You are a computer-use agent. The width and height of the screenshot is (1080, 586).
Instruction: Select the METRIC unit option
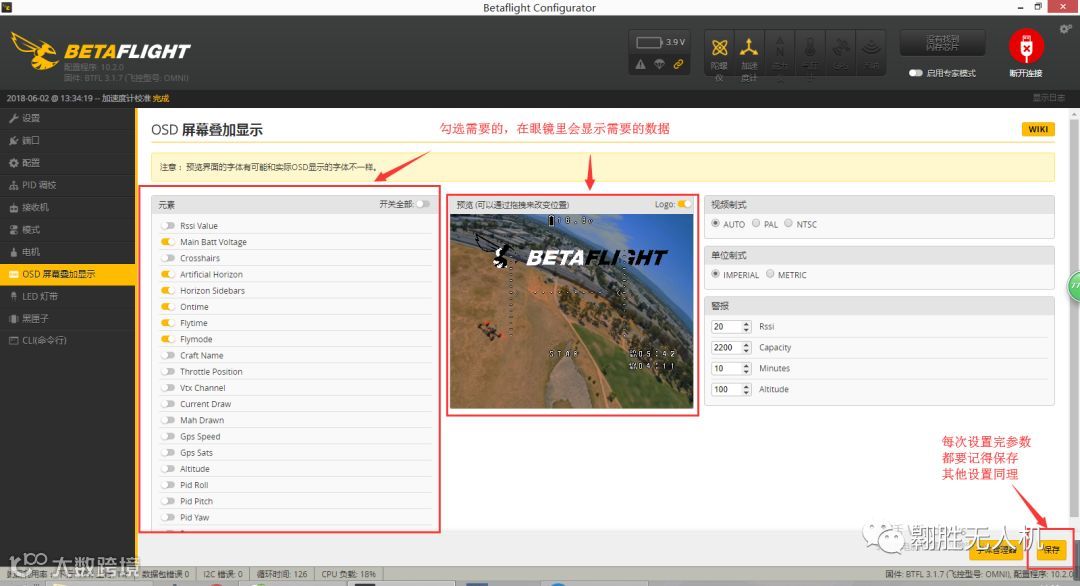pyautogui.click(x=770, y=274)
